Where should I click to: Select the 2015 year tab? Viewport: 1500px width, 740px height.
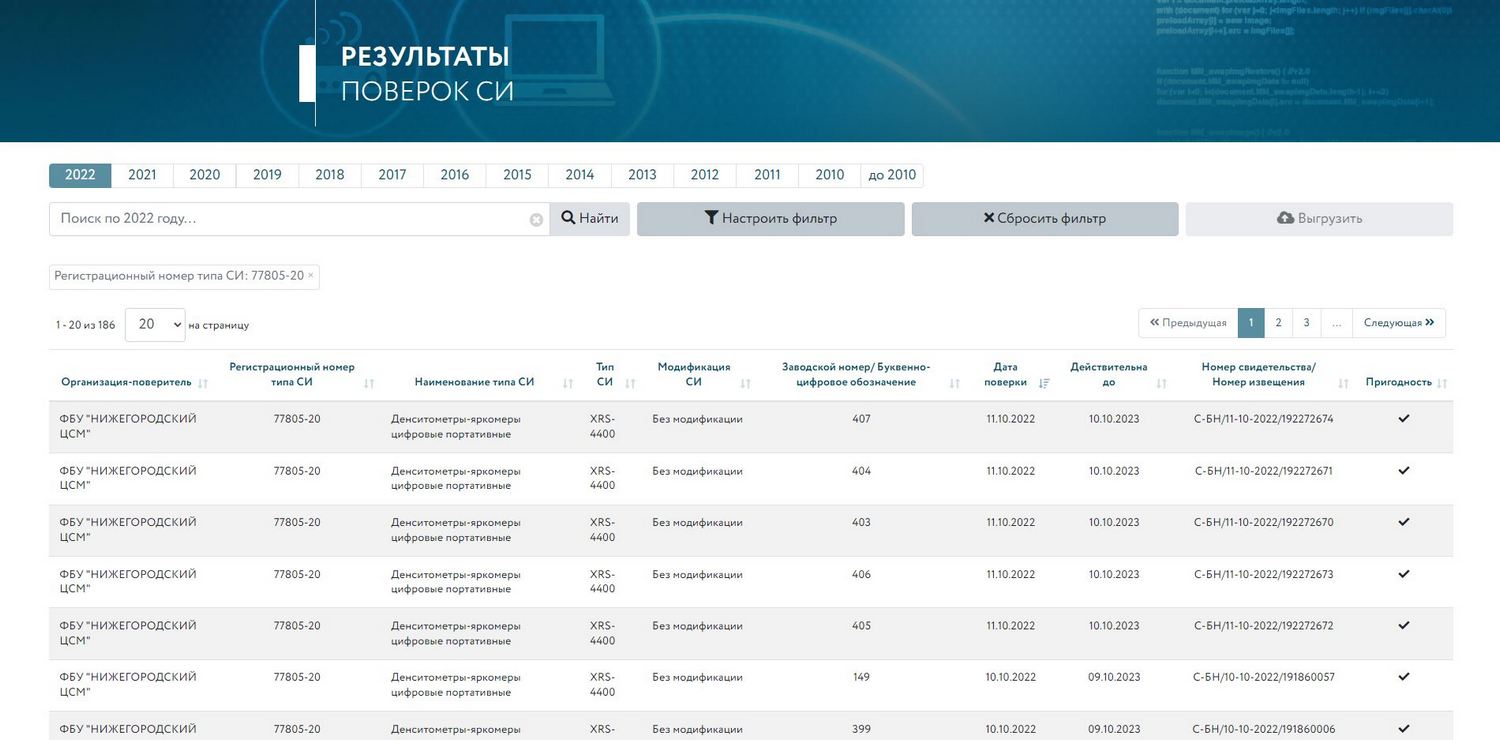click(517, 175)
